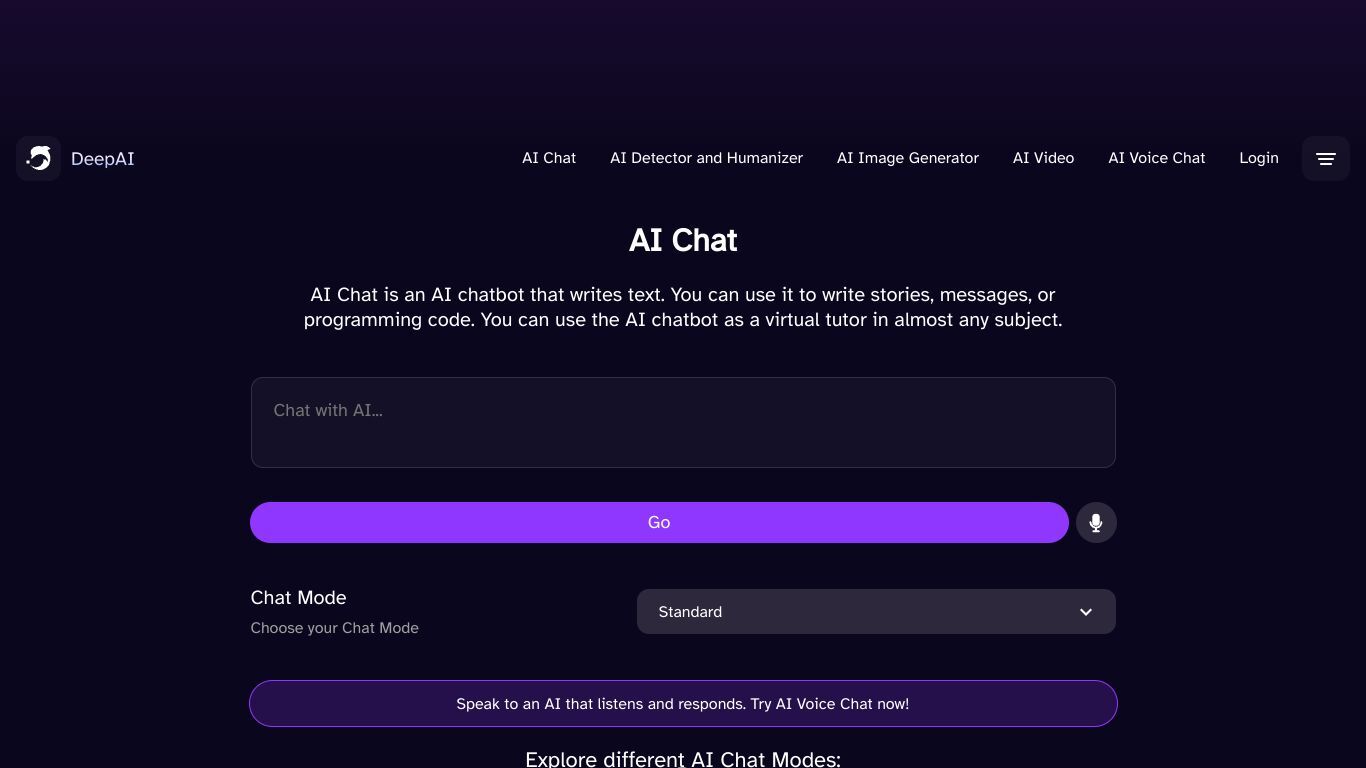The image size is (1366, 768).
Task: Click the Chat Mode dropdown chevron arrow
Action: coord(1086,612)
